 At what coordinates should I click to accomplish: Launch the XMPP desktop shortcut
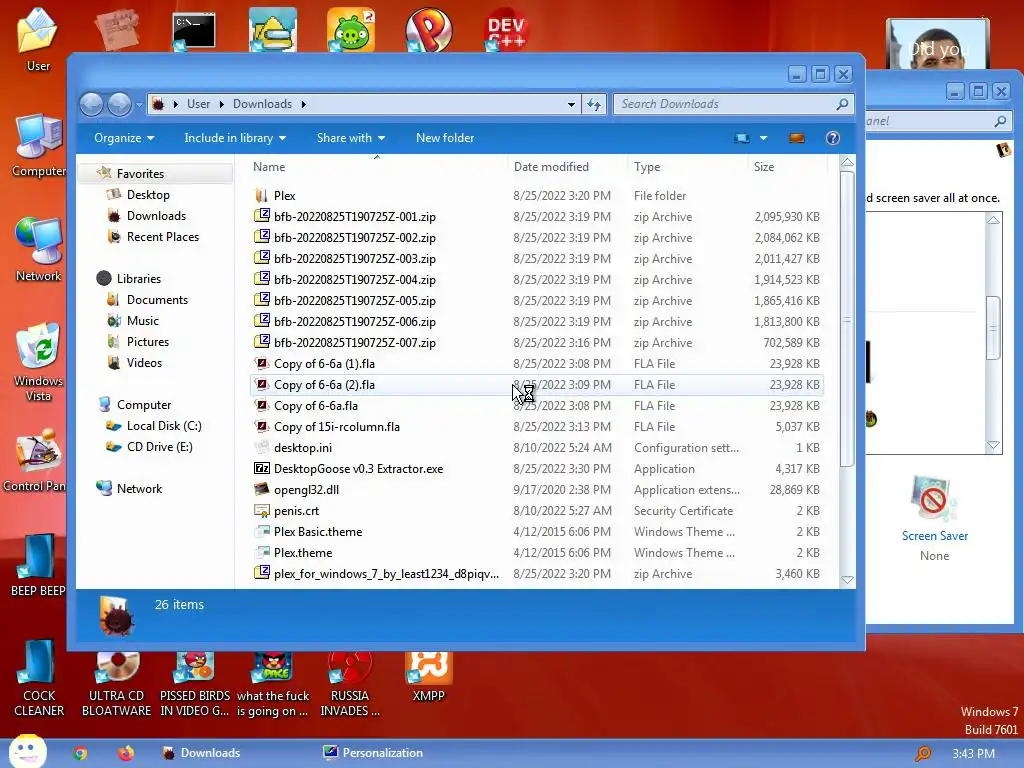pyautogui.click(x=428, y=678)
